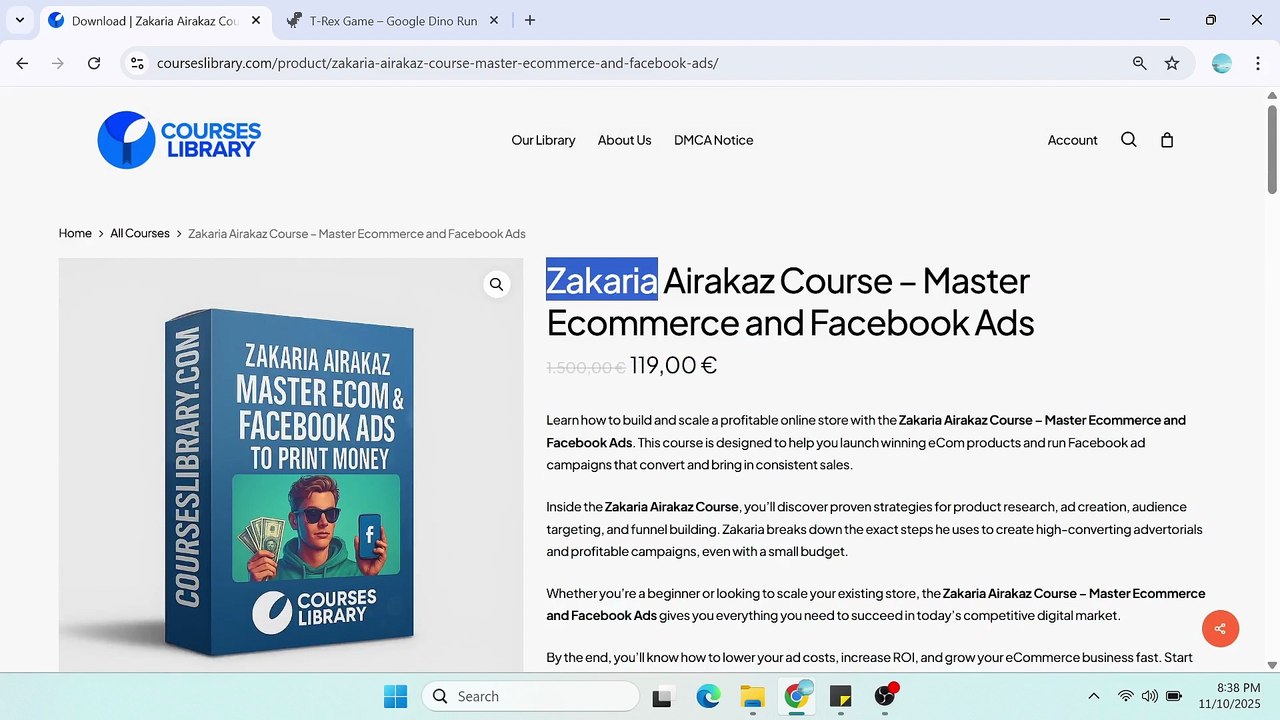Open the Chrome profile avatar
Screen dimensions: 1280x720
click(1222, 63)
